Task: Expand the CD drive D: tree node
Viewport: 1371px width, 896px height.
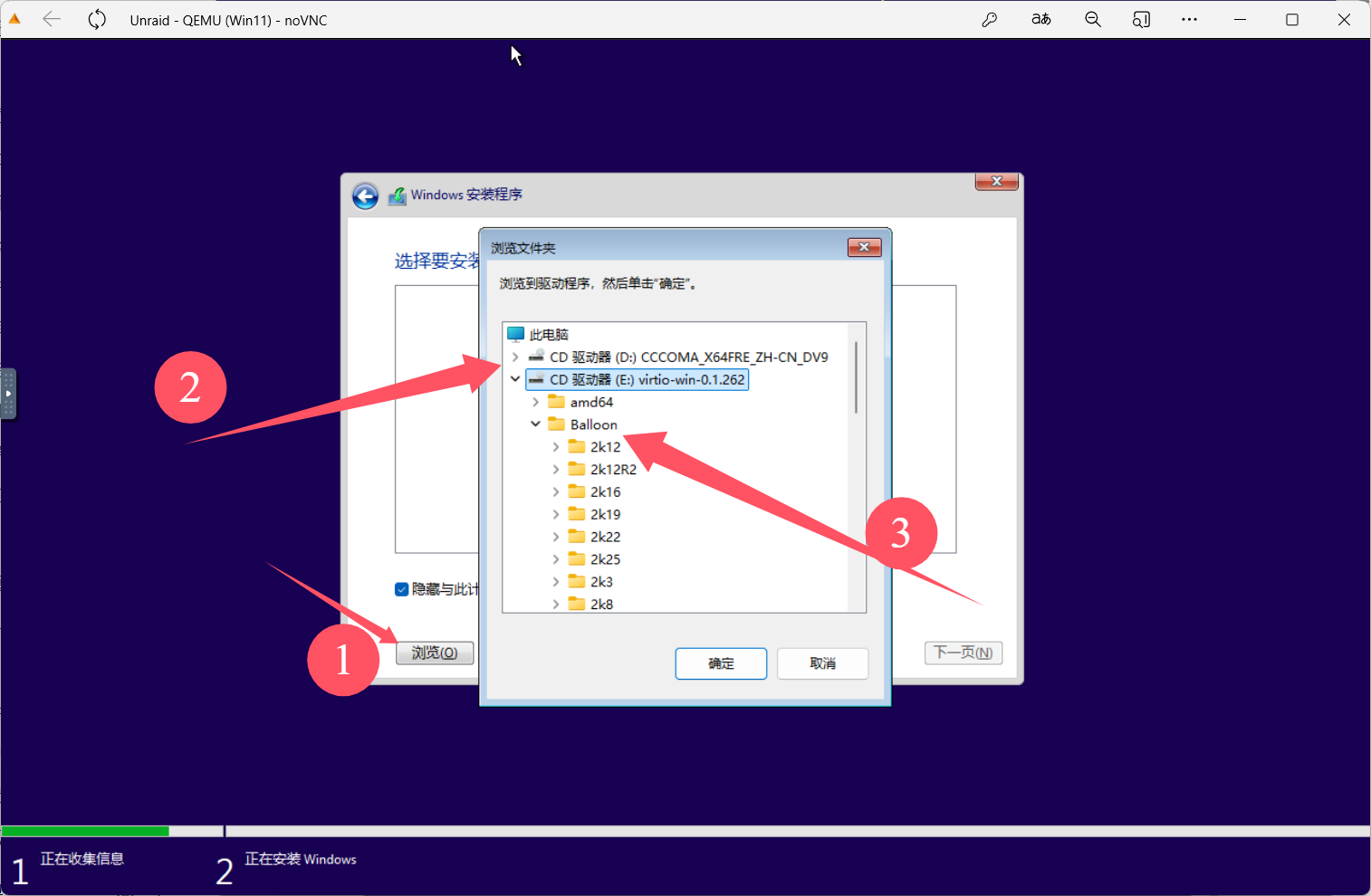Action: (515, 357)
